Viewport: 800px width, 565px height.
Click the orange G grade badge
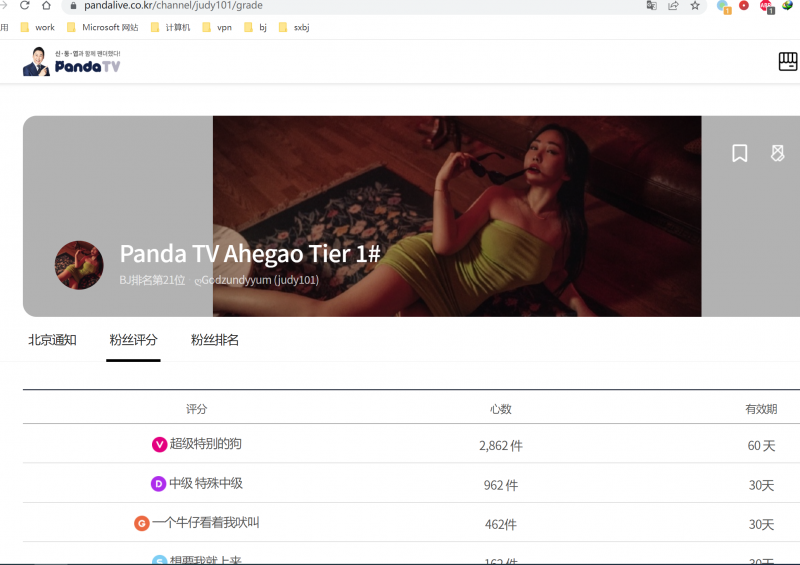(x=142, y=523)
